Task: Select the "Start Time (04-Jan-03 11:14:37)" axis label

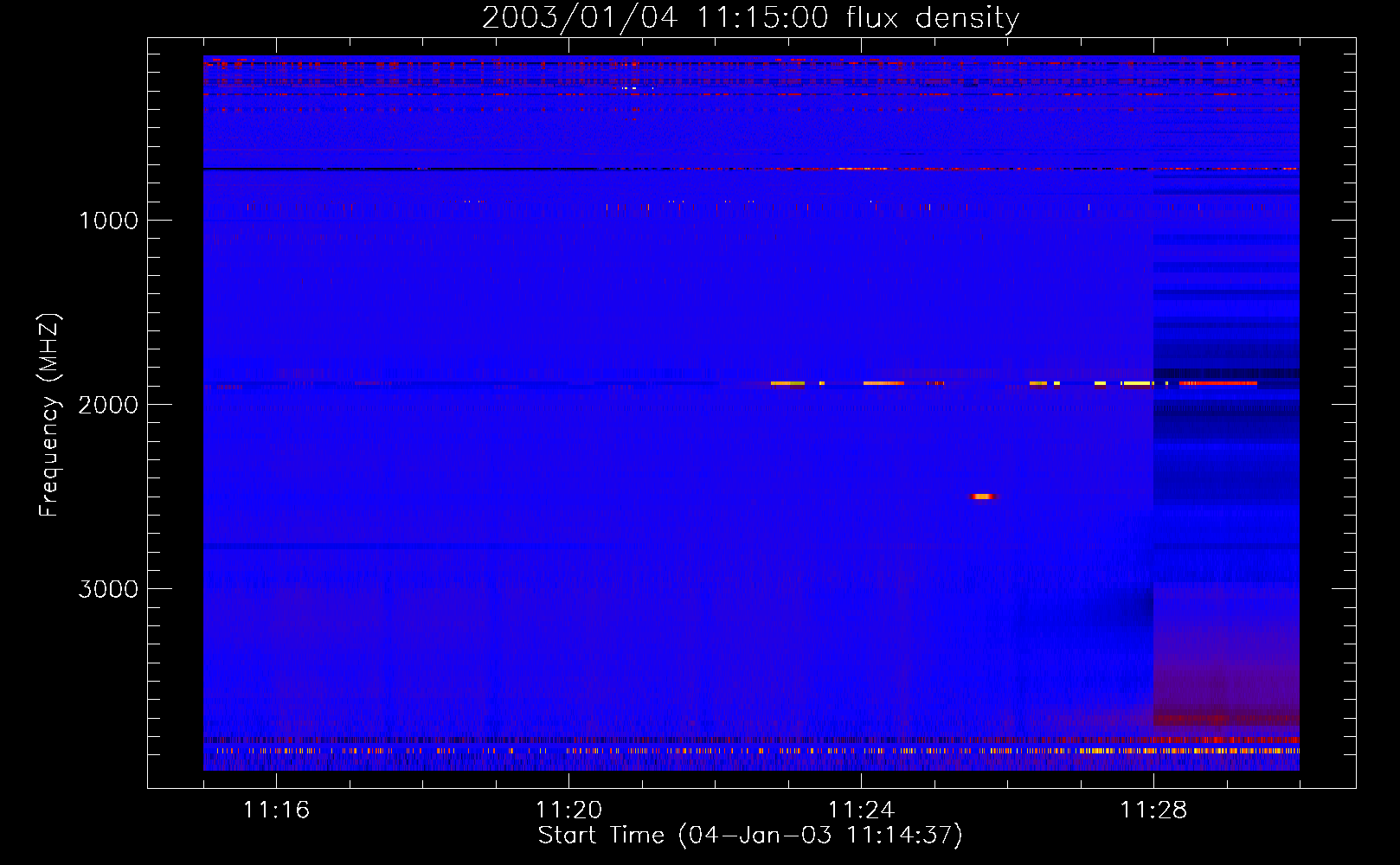Action: click(x=750, y=836)
